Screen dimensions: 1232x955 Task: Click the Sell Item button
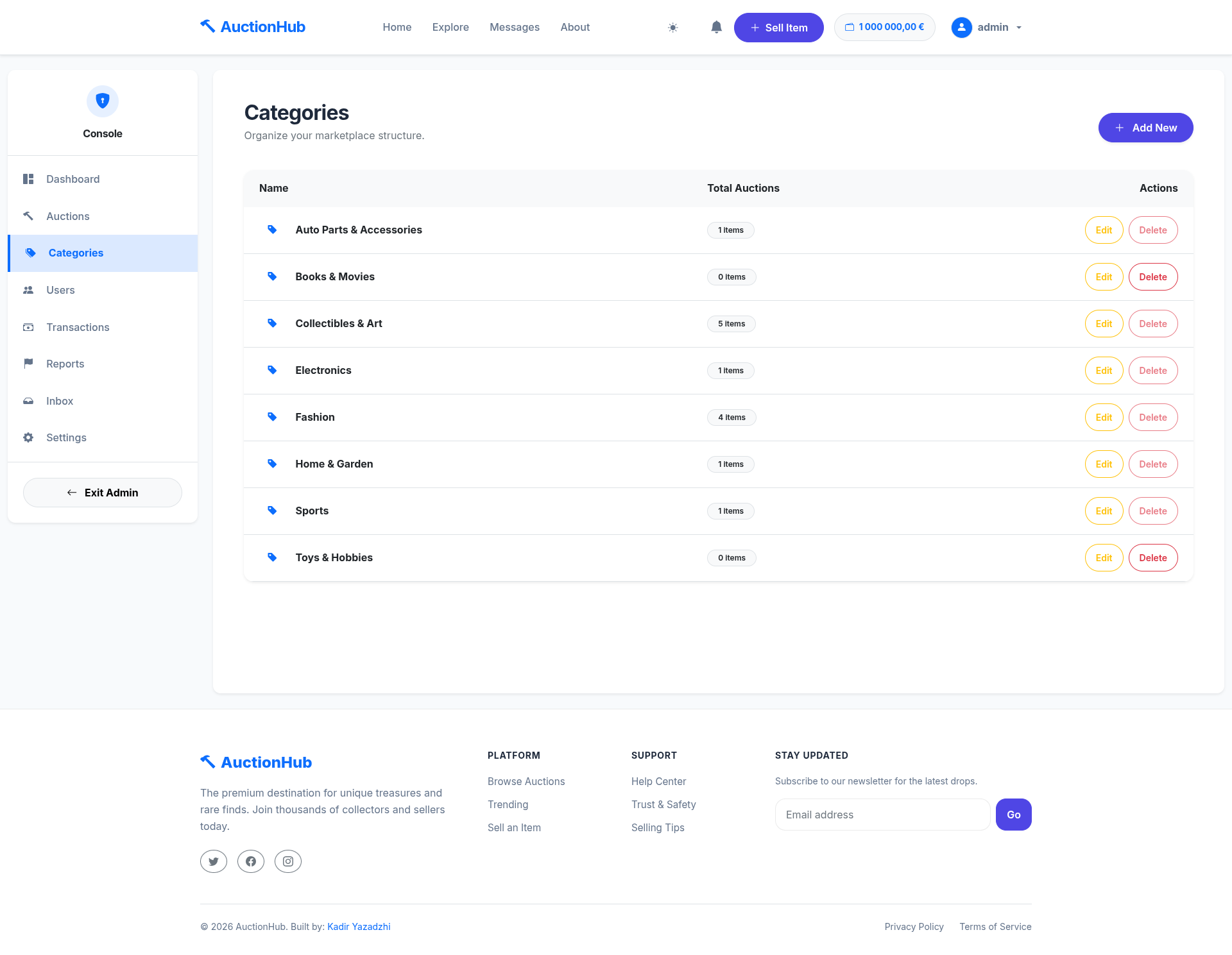click(778, 28)
